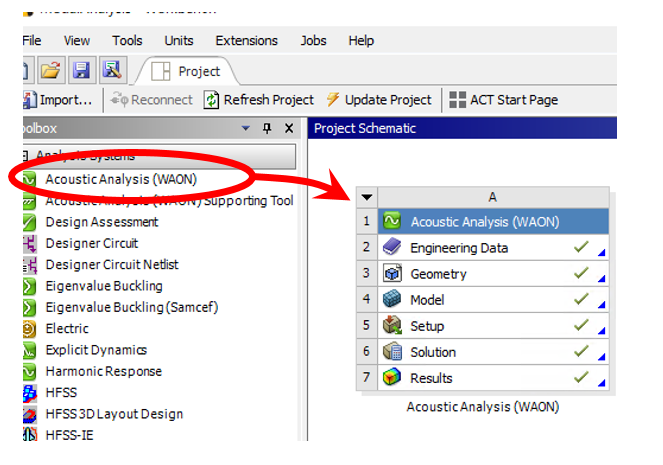Click the Design Assessment icon
The image size is (663, 465).
point(30,222)
